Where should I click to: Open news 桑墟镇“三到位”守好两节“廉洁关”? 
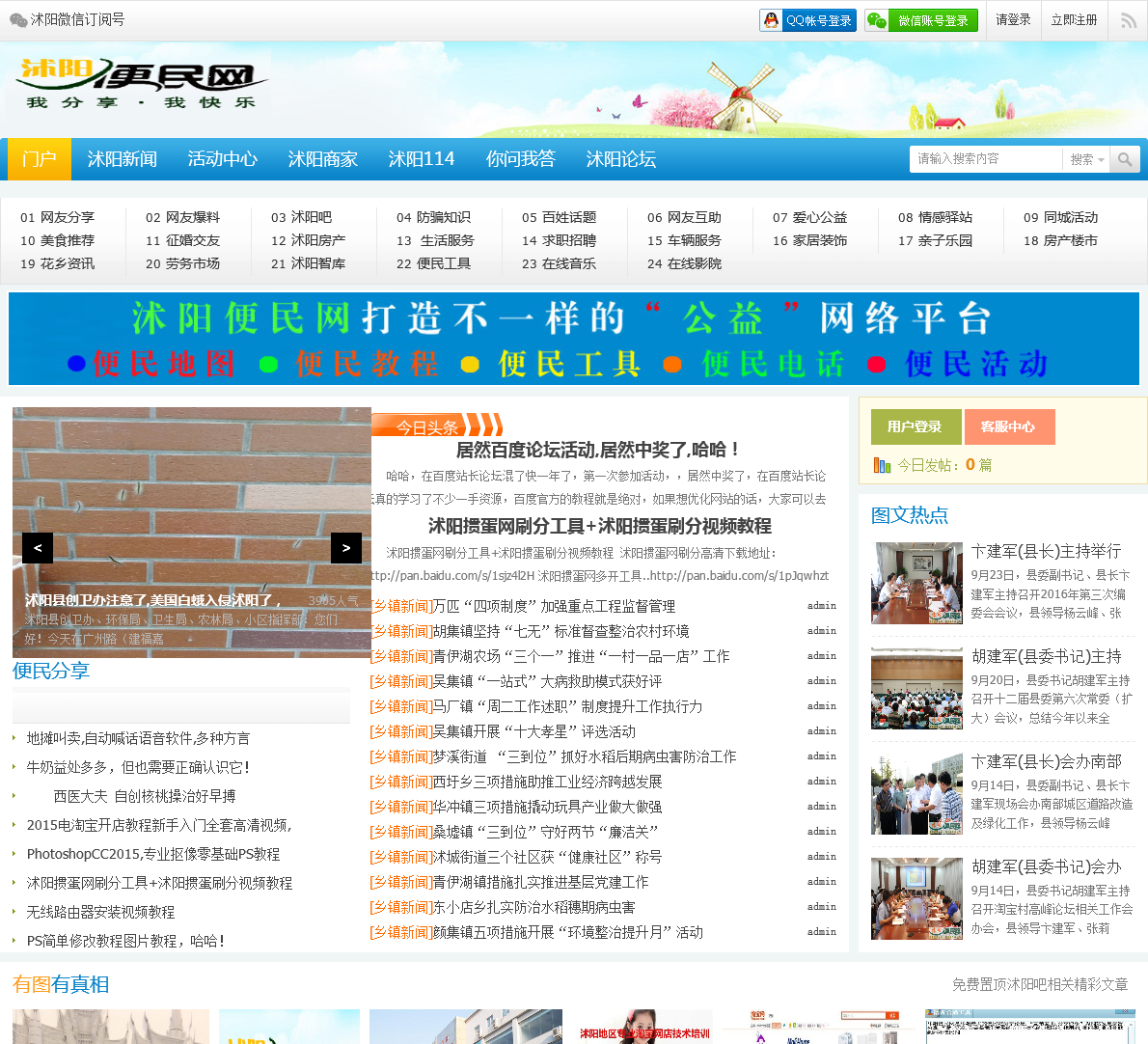coord(545,832)
